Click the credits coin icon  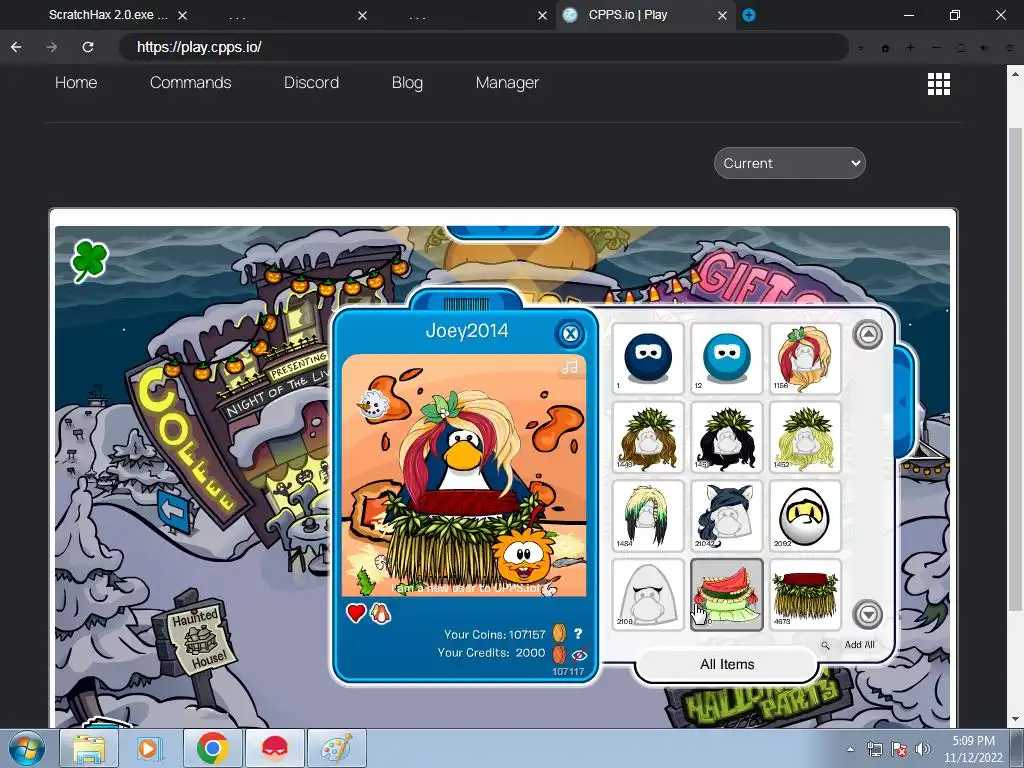(559, 653)
